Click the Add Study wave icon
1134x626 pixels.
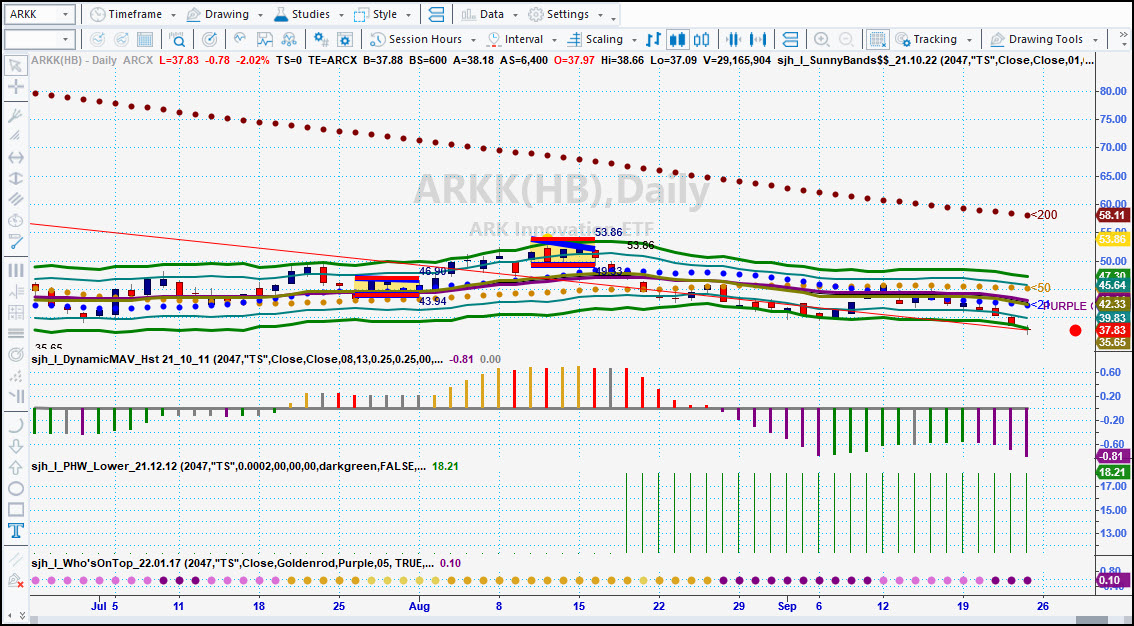click(240, 39)
